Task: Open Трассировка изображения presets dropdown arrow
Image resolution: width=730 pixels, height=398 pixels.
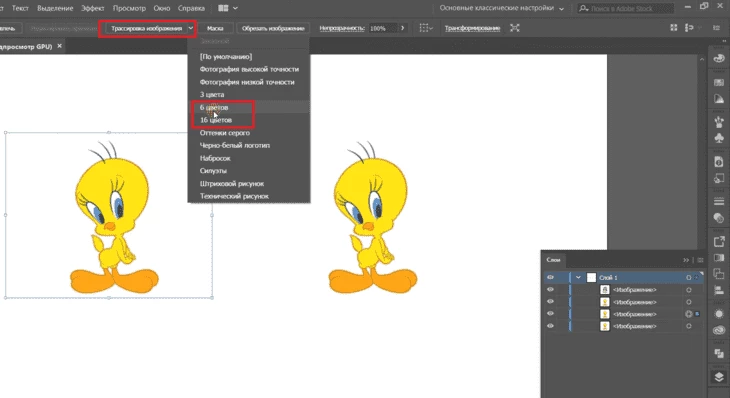Action: pos(190,28)
